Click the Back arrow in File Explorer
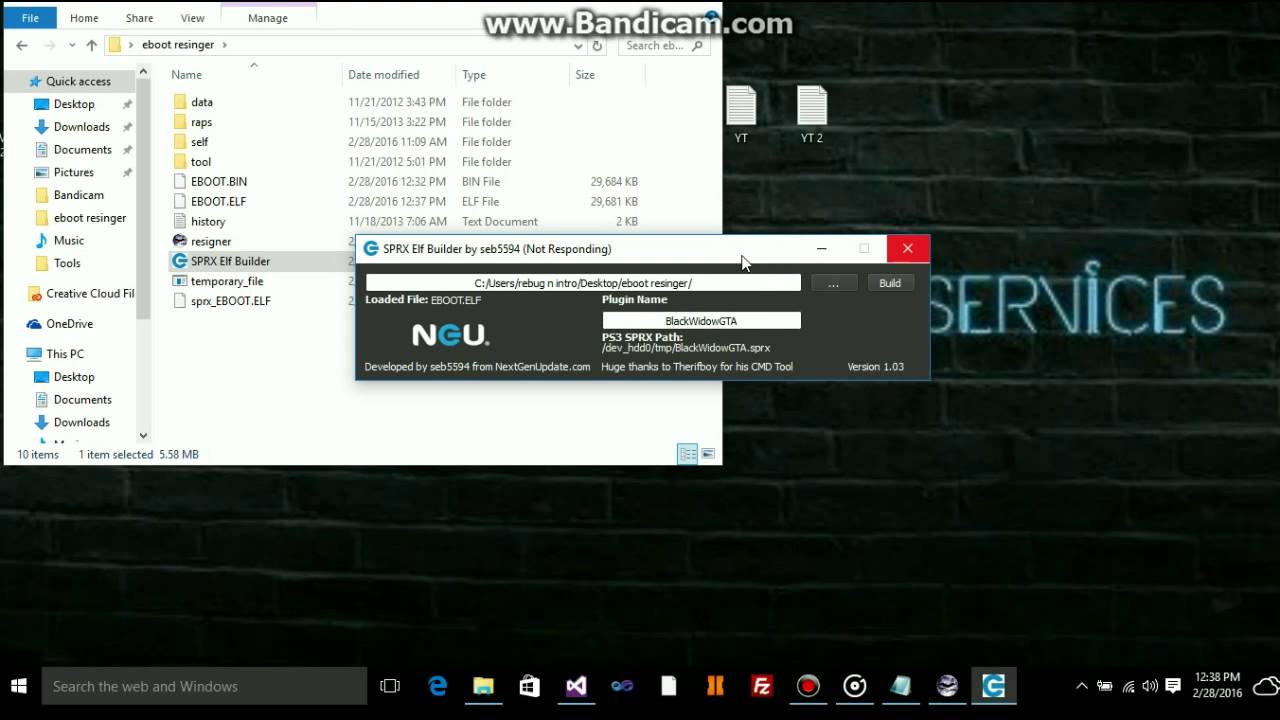Image resolution: width=1280 pixels, height=720 pixels. 22,45
